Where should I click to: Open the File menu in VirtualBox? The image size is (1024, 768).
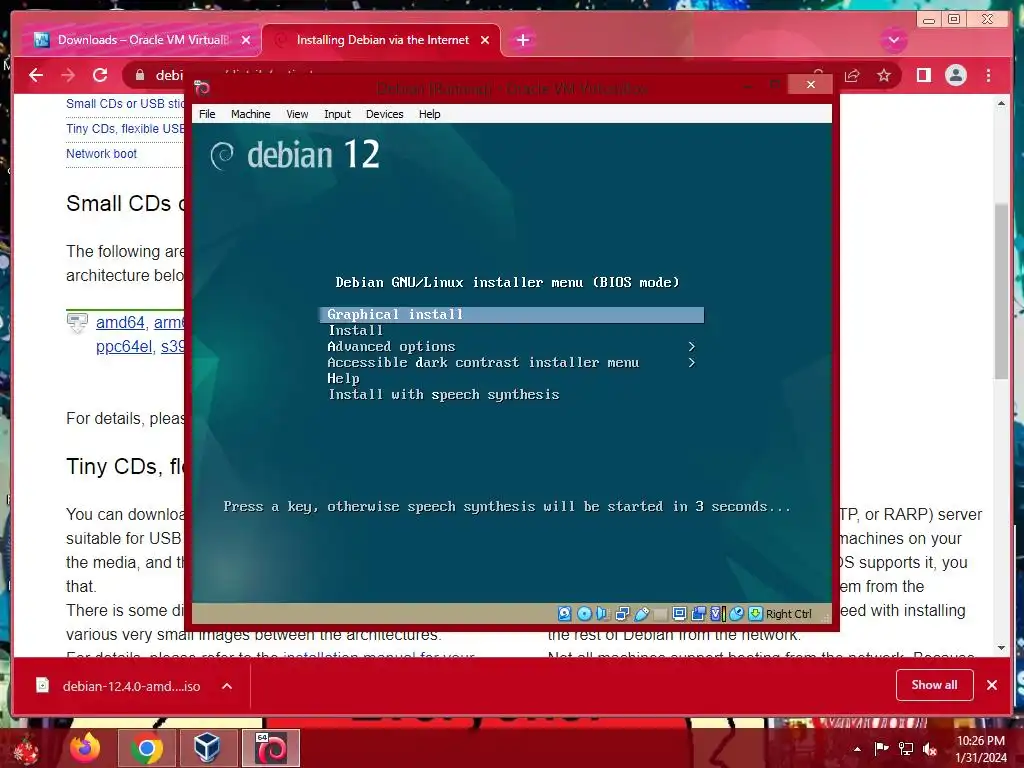pos(207,114)
